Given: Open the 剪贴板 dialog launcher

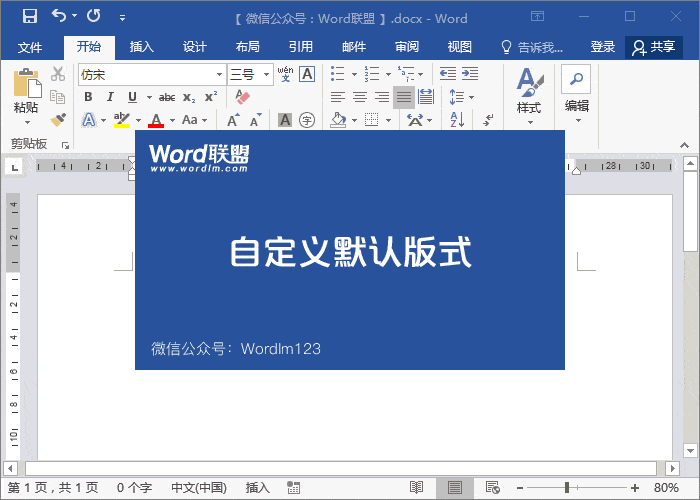Looking at the screenshot, I should 66,145.
